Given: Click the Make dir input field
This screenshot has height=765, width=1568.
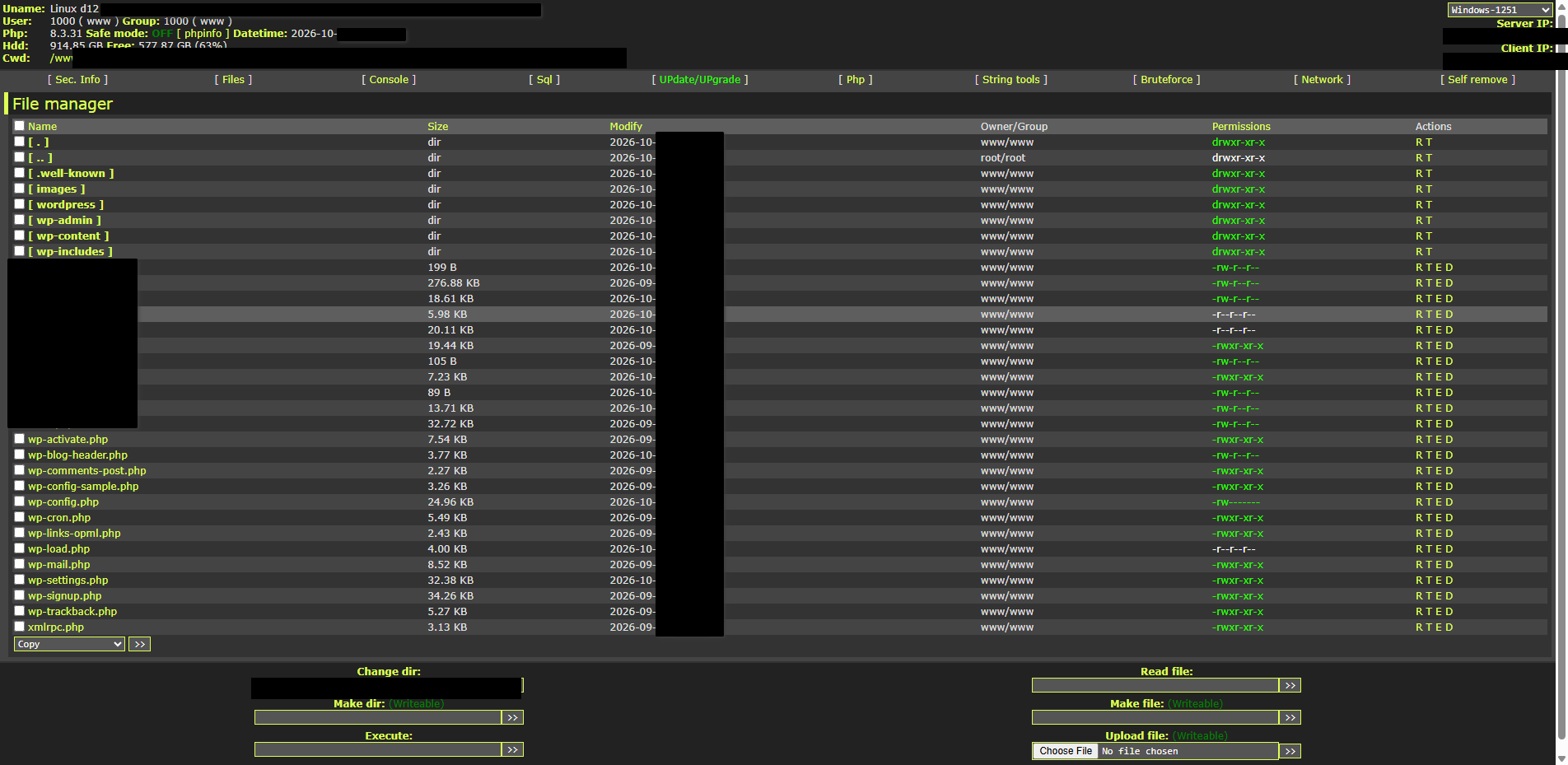Looking at the screenshot, I should click(377, 717).
